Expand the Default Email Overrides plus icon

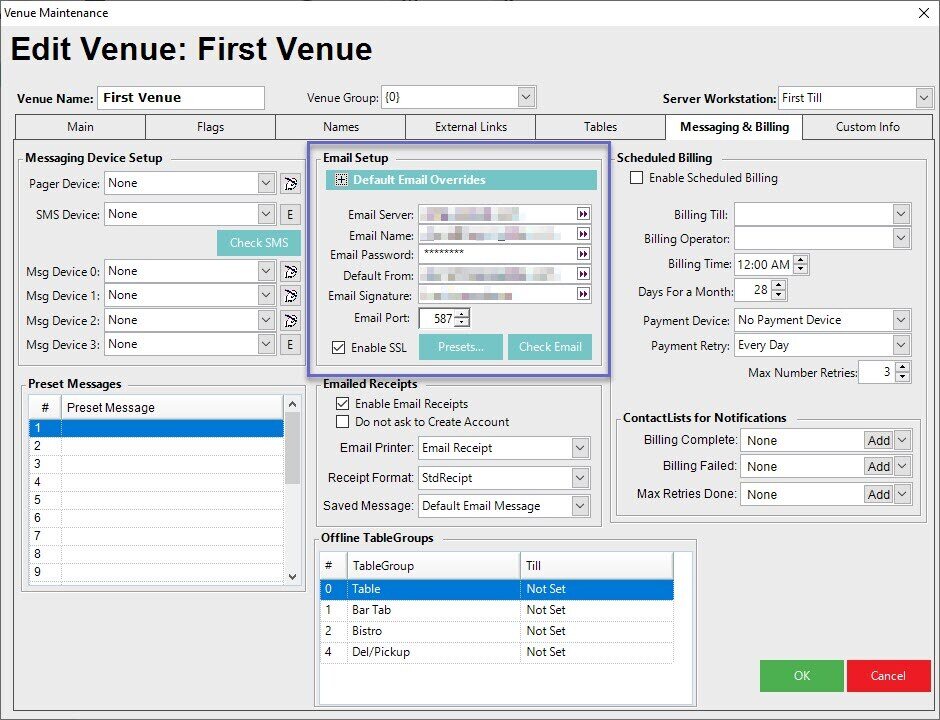point(341,180)
